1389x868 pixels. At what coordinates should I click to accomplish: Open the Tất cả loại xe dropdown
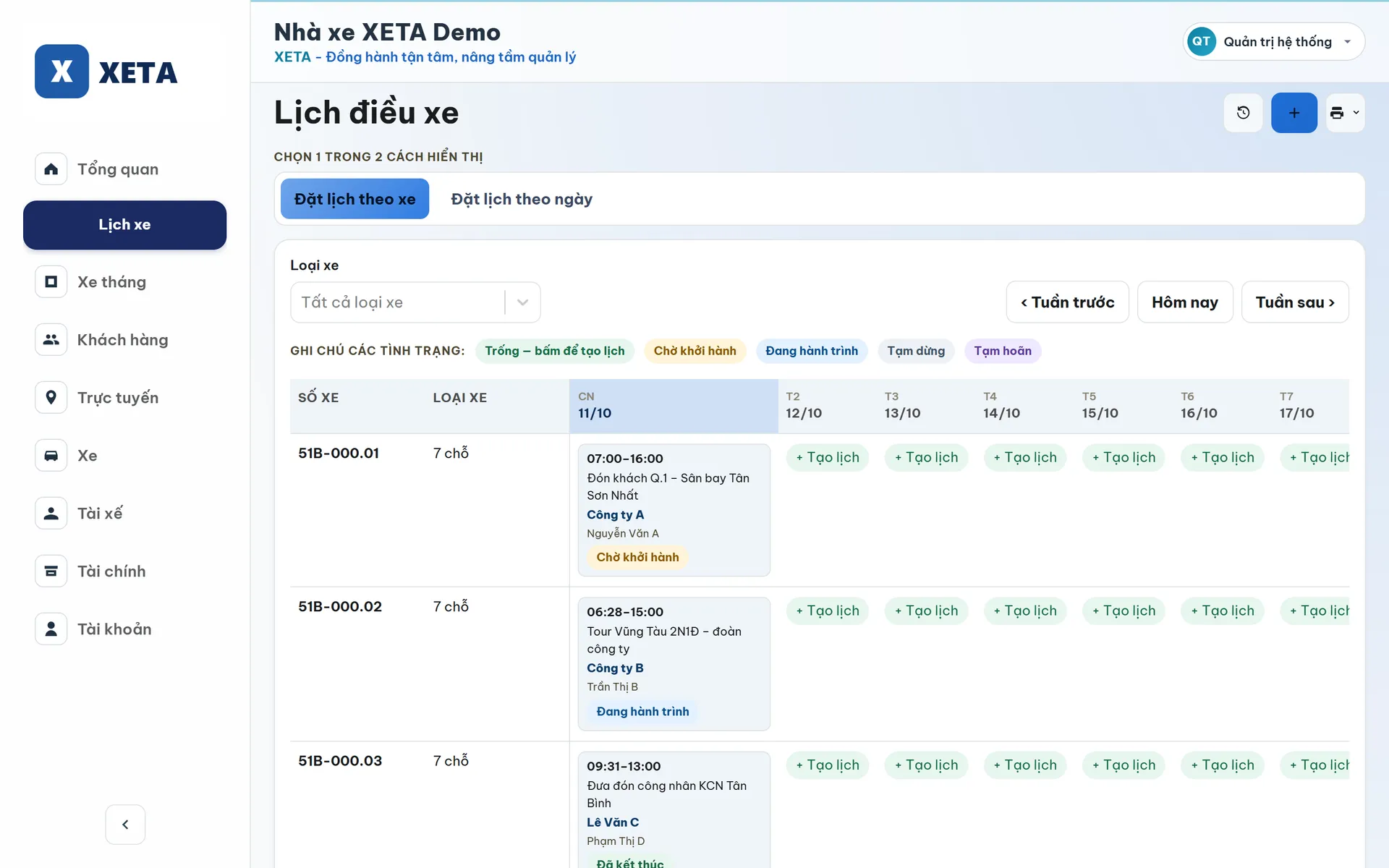click(x=415, y=302)
